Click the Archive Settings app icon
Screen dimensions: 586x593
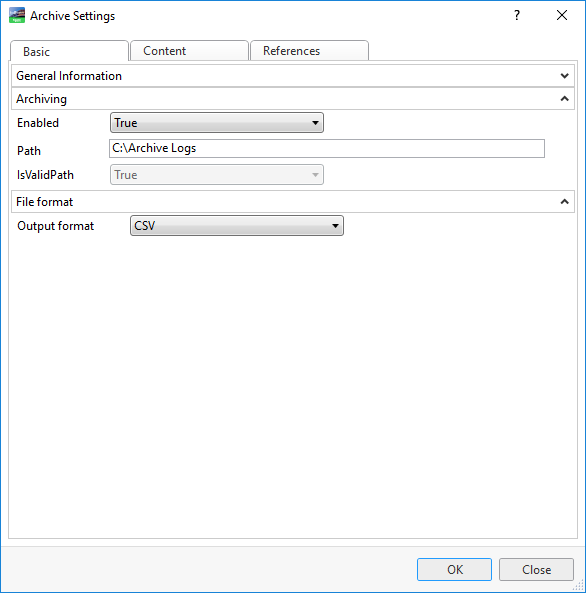point(17,16)
